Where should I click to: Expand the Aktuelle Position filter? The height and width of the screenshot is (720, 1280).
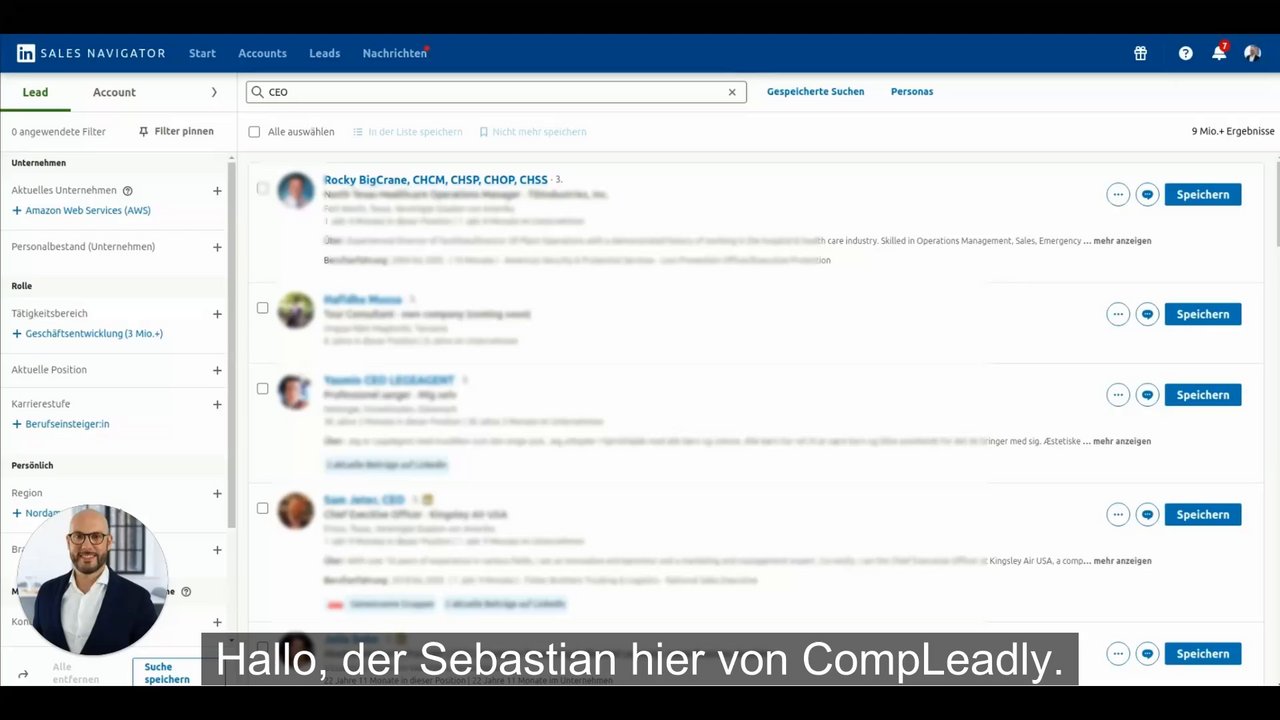(217, 370)
